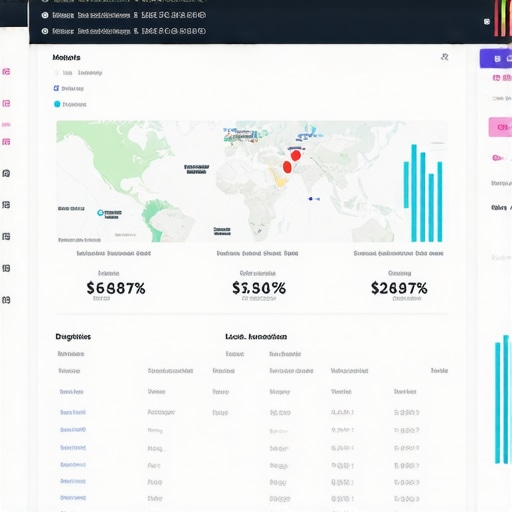Click the bottommost dark icon in the left sidebar
Screen dimensions: 512x512
tap(6, 300)
